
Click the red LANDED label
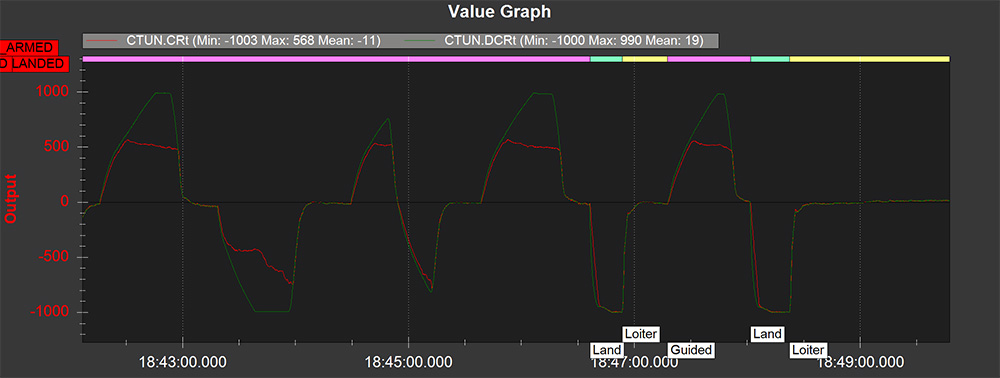33,63
